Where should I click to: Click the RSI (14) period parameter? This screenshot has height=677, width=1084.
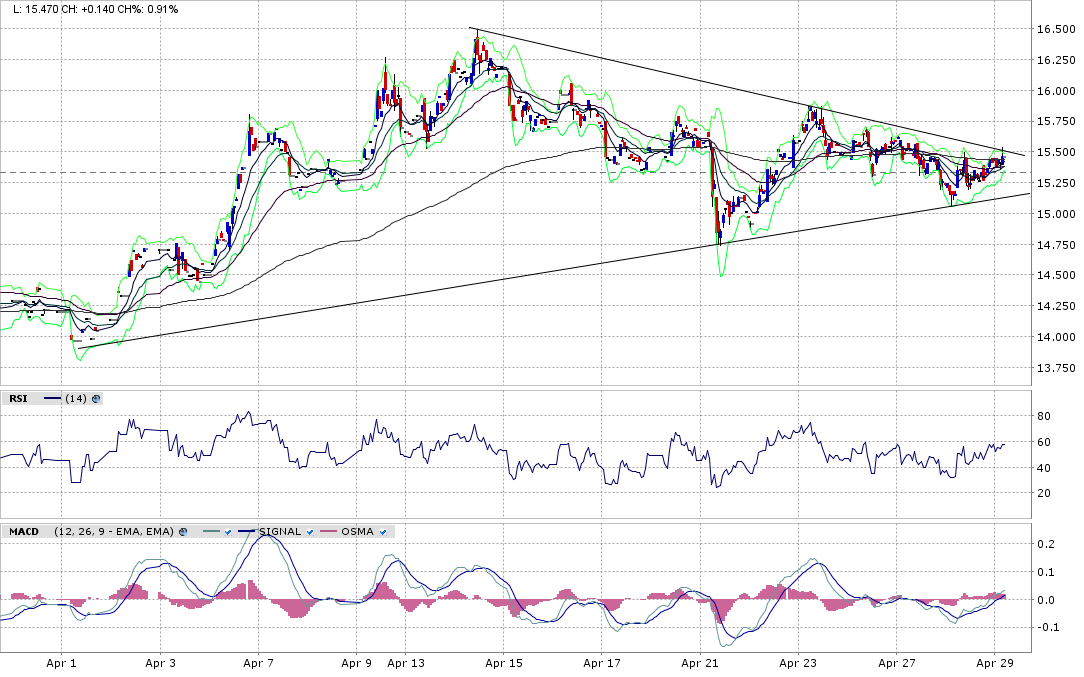point(77,399)
